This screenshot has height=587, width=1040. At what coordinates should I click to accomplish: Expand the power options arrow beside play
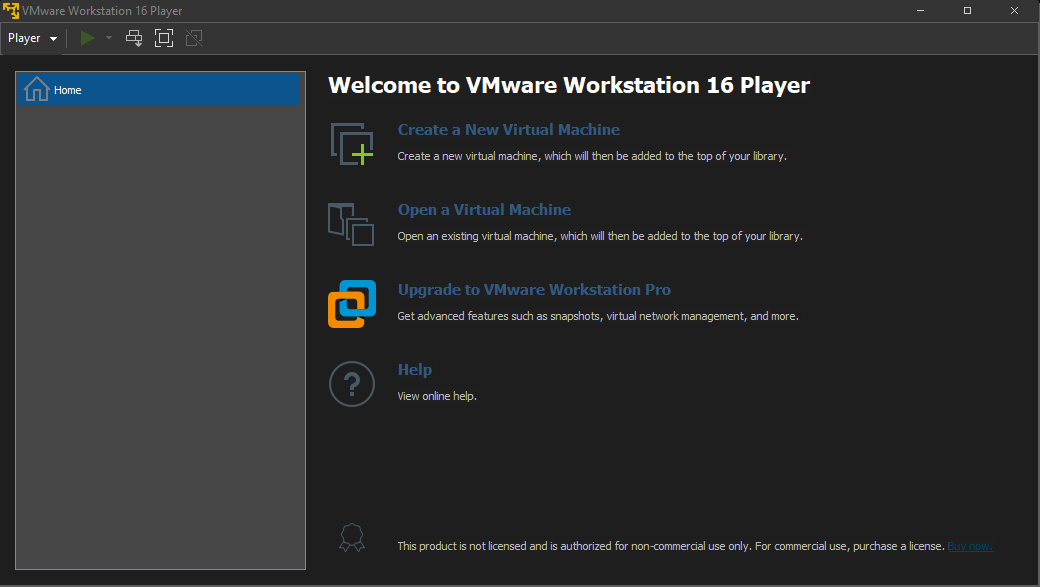(109, 38)
